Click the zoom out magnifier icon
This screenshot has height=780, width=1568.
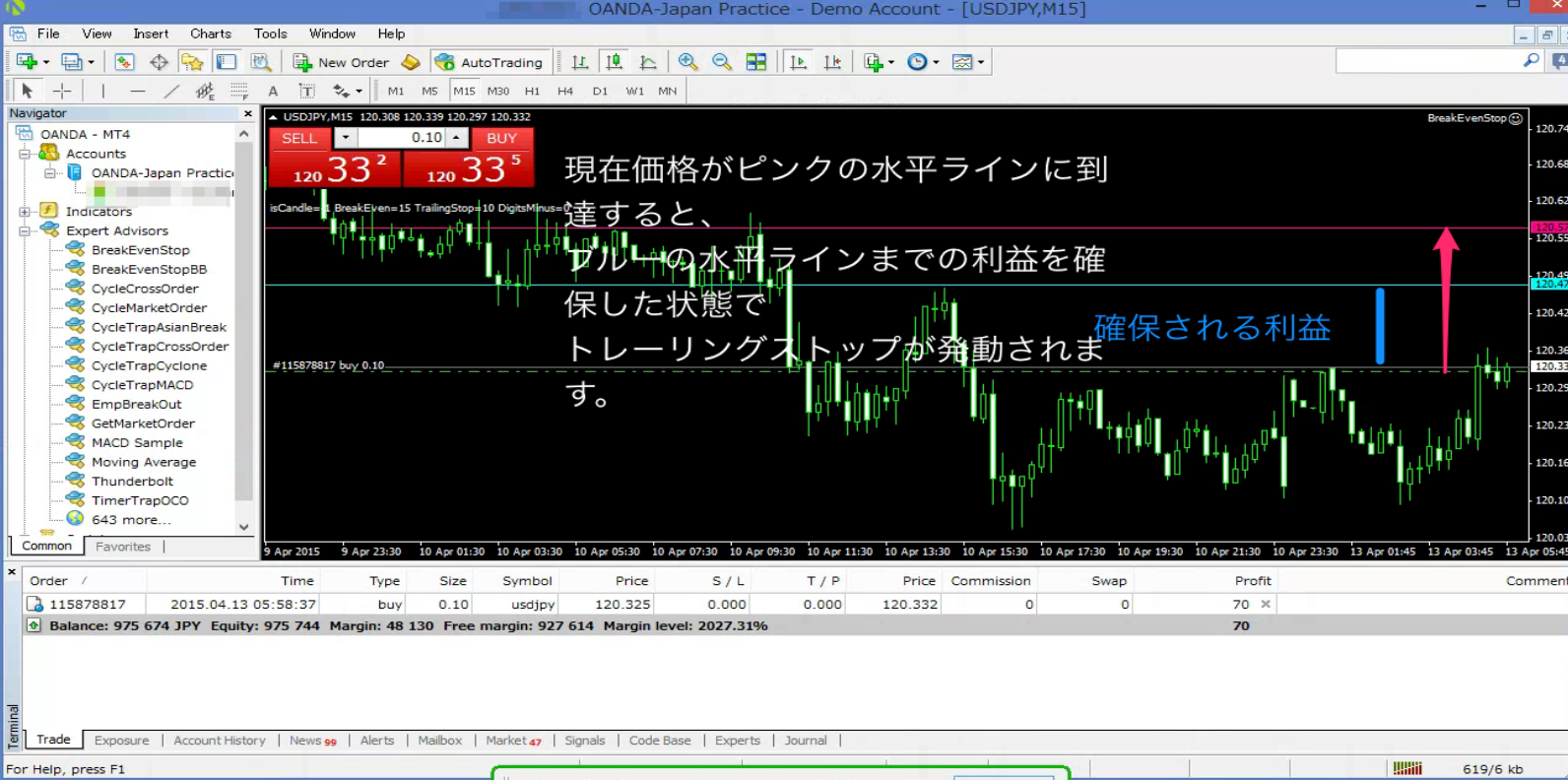pyautogui.click(x=722, y=62)
